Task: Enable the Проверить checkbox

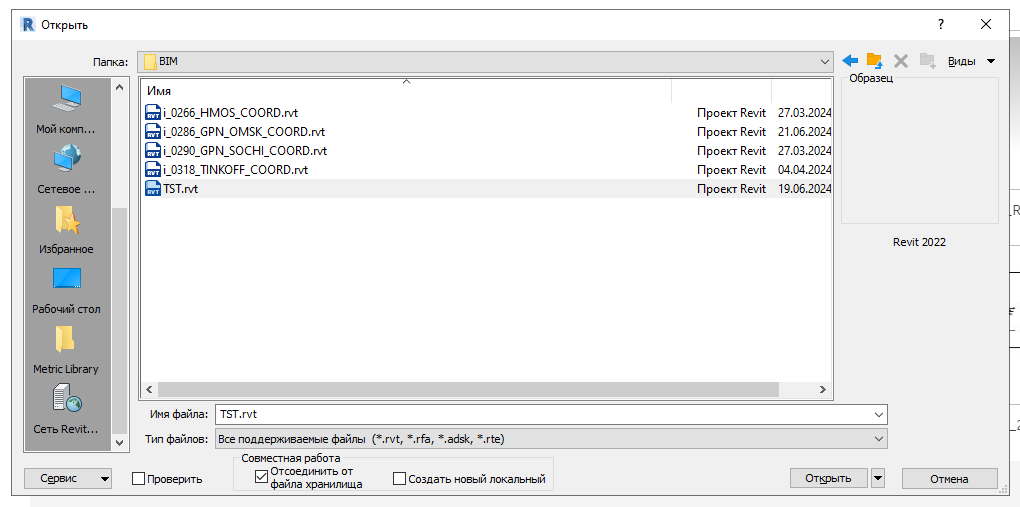Action: coord(139,479)
